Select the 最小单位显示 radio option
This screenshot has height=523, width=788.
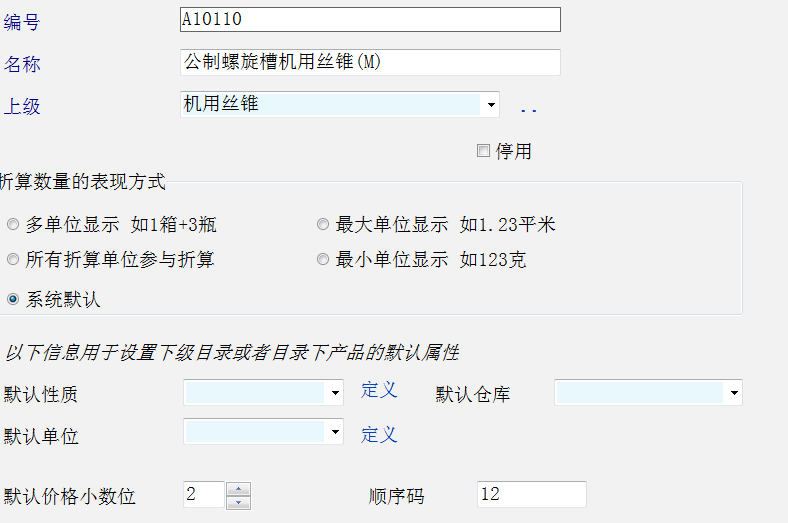323,260
